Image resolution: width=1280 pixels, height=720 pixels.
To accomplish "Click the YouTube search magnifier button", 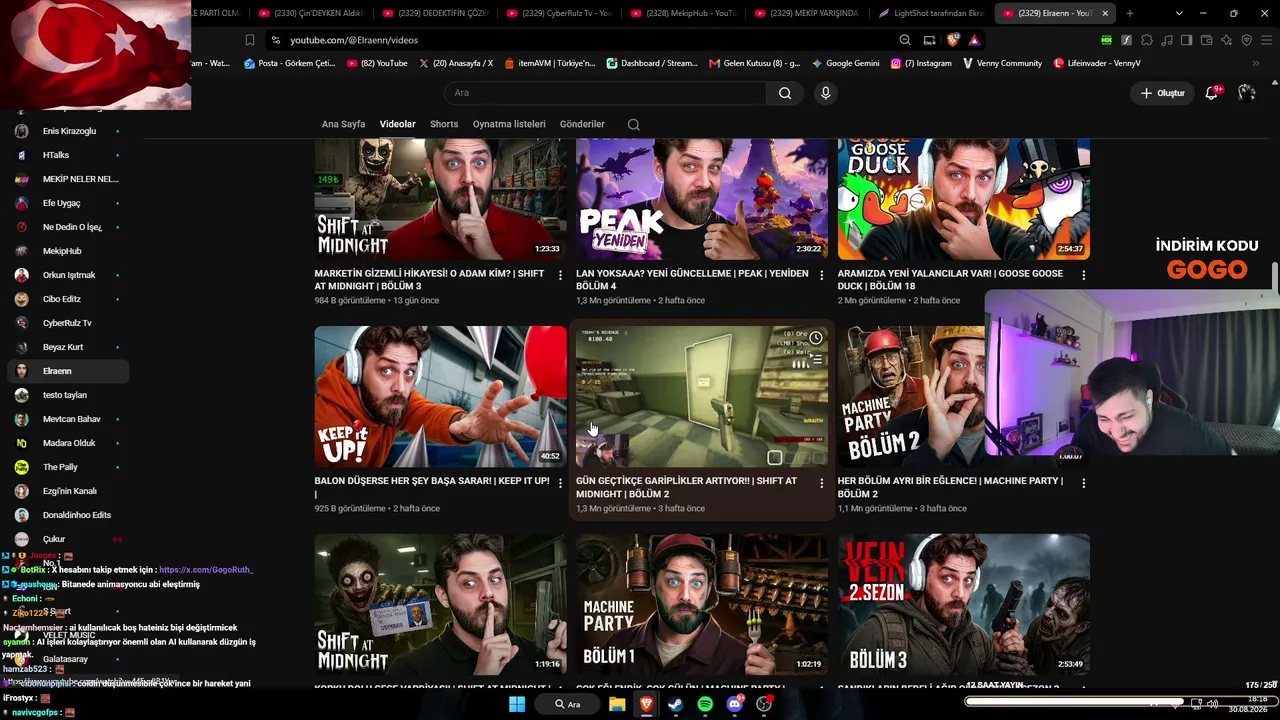I will [785, 93].
